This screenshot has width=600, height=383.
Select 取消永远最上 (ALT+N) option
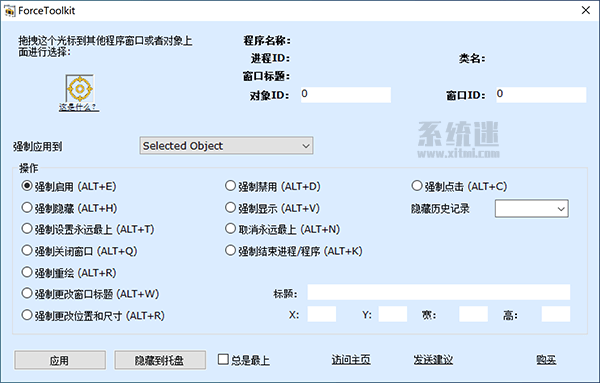[283, 229]
